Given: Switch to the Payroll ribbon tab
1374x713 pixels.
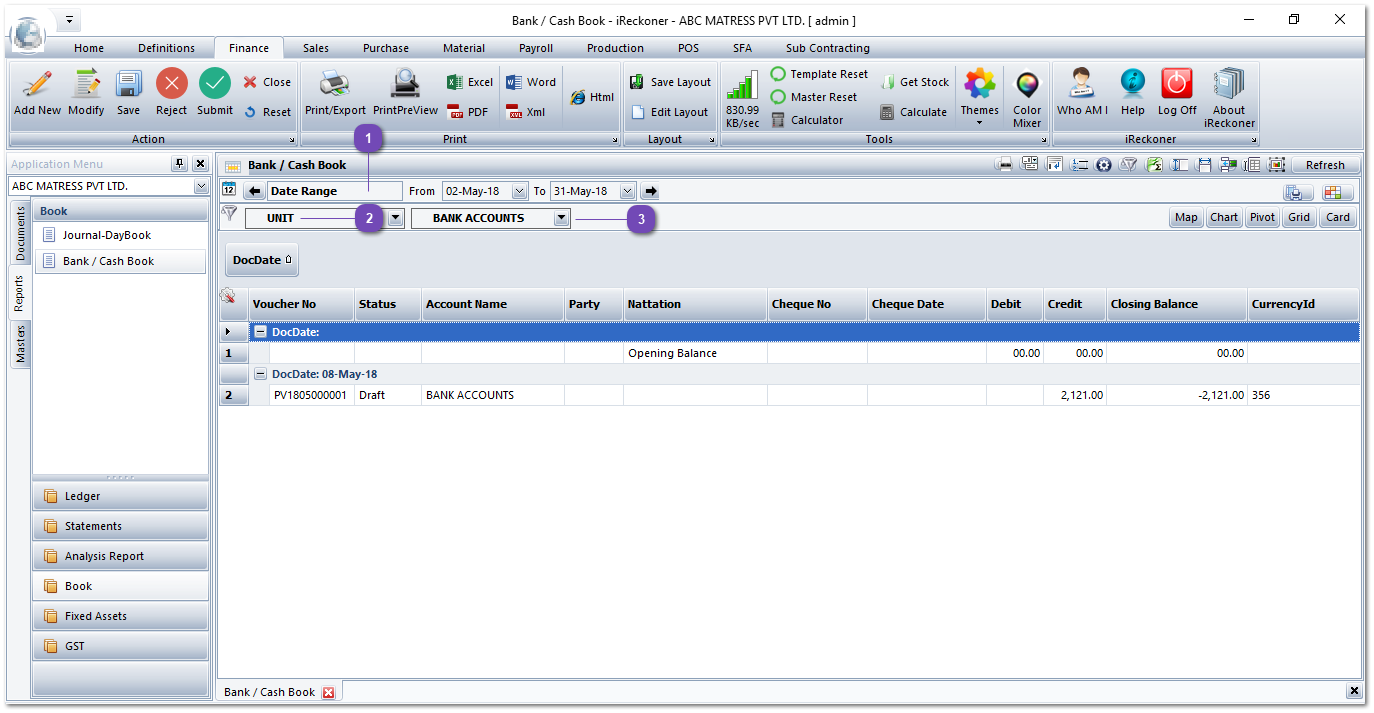Looking at the screenshot, I should 535,48.
